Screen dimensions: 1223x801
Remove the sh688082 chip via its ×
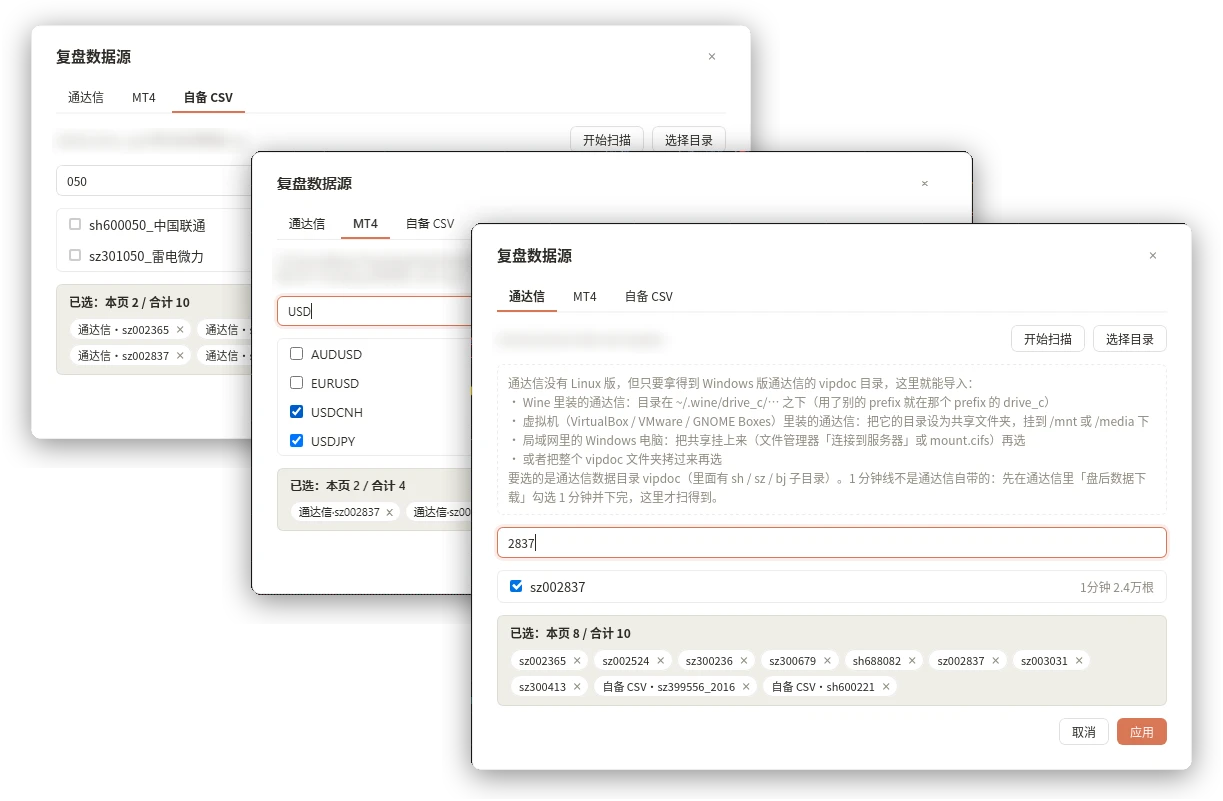point(912,661)
